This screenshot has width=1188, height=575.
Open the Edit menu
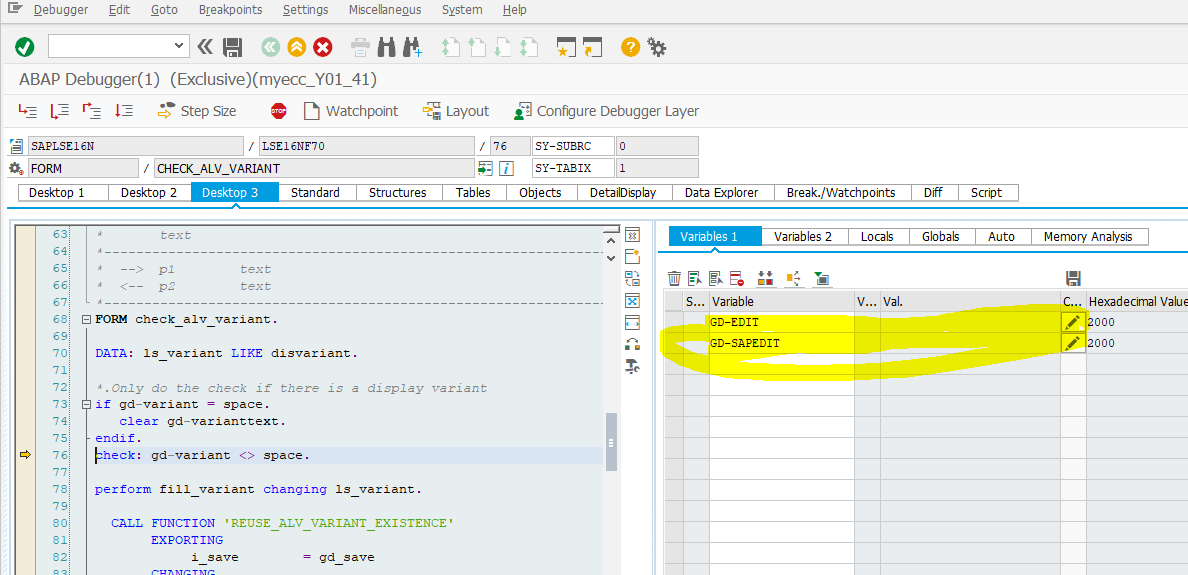pyautogui.click(x=119, y=10)
